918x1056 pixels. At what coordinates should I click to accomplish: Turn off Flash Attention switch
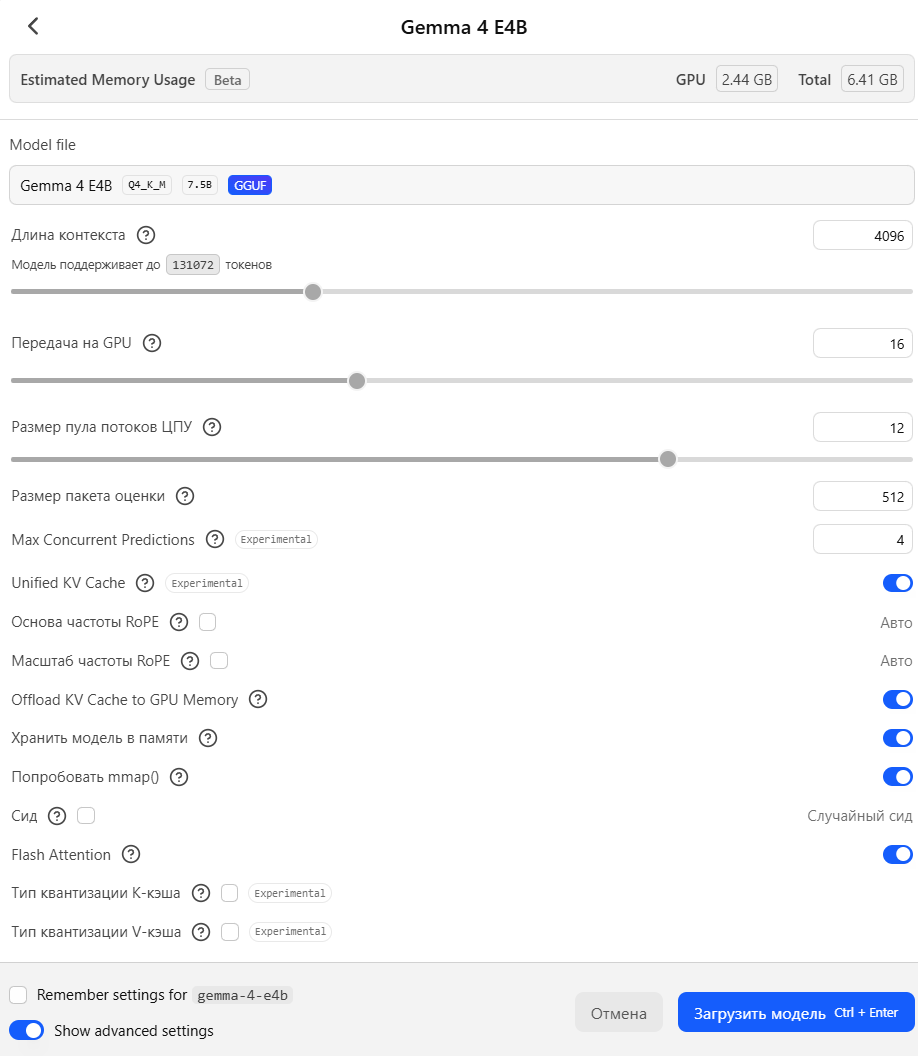(x=897, y=855)
